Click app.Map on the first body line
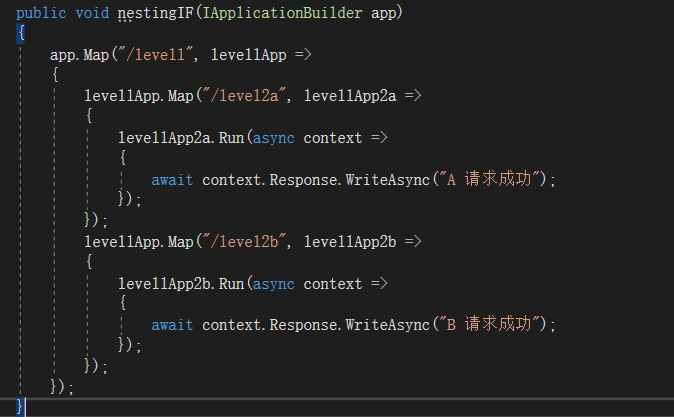 80,55
